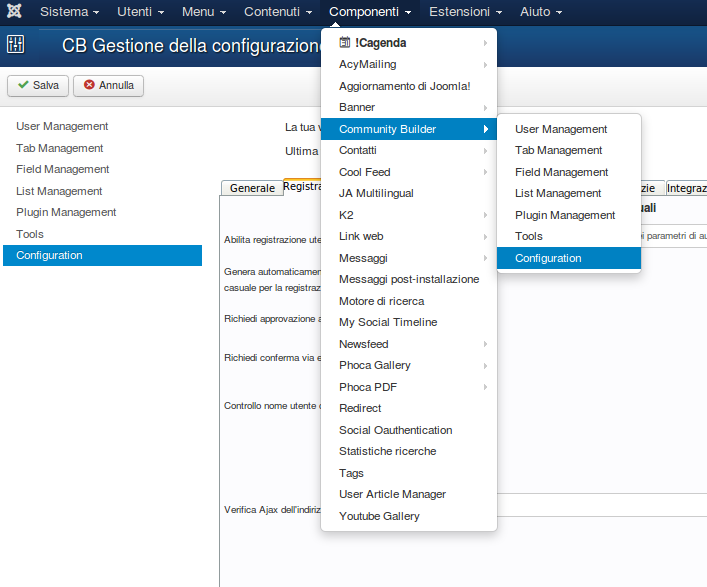Expand the K2 submenu arrow
Screen dimensions: 707x587
click(485, 215)
